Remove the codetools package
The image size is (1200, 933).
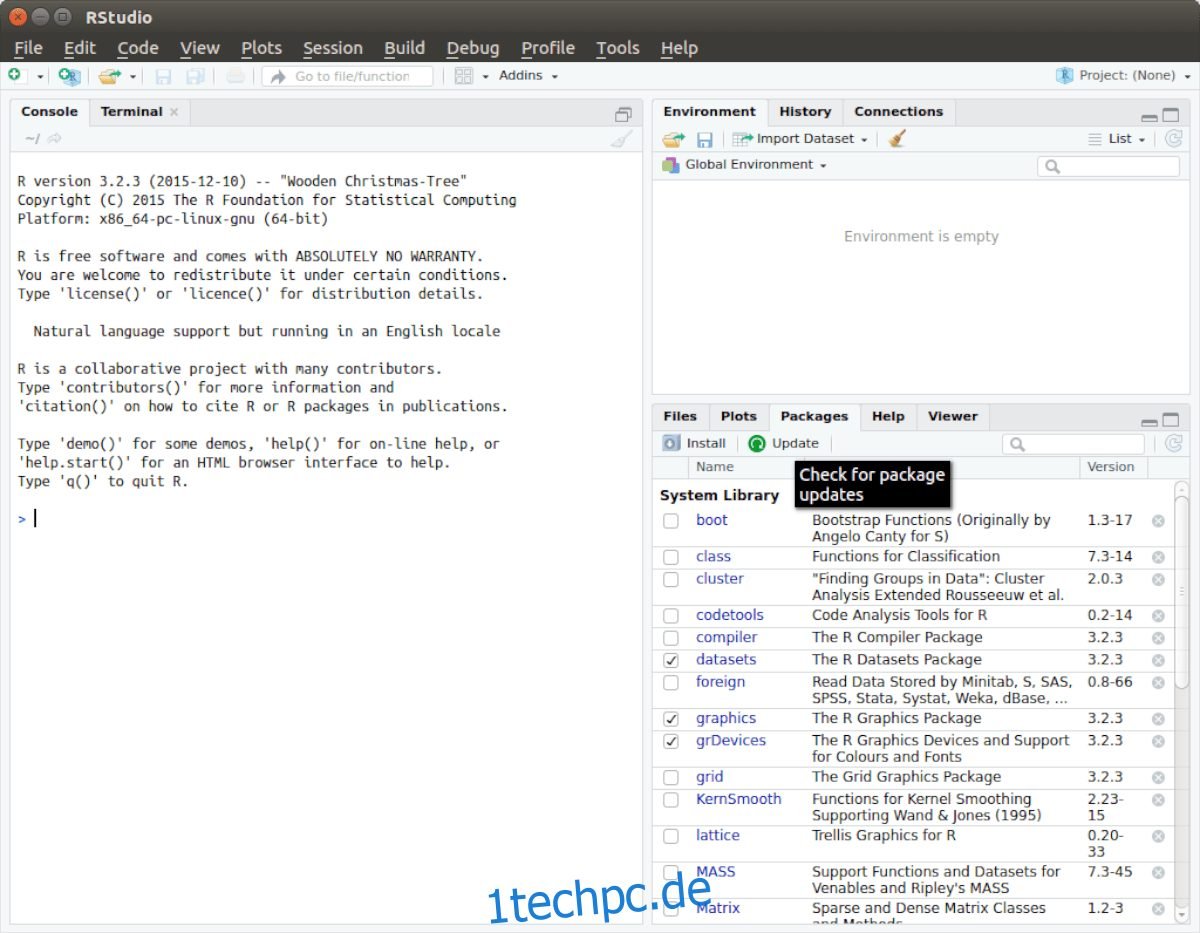click(1158, 615)
